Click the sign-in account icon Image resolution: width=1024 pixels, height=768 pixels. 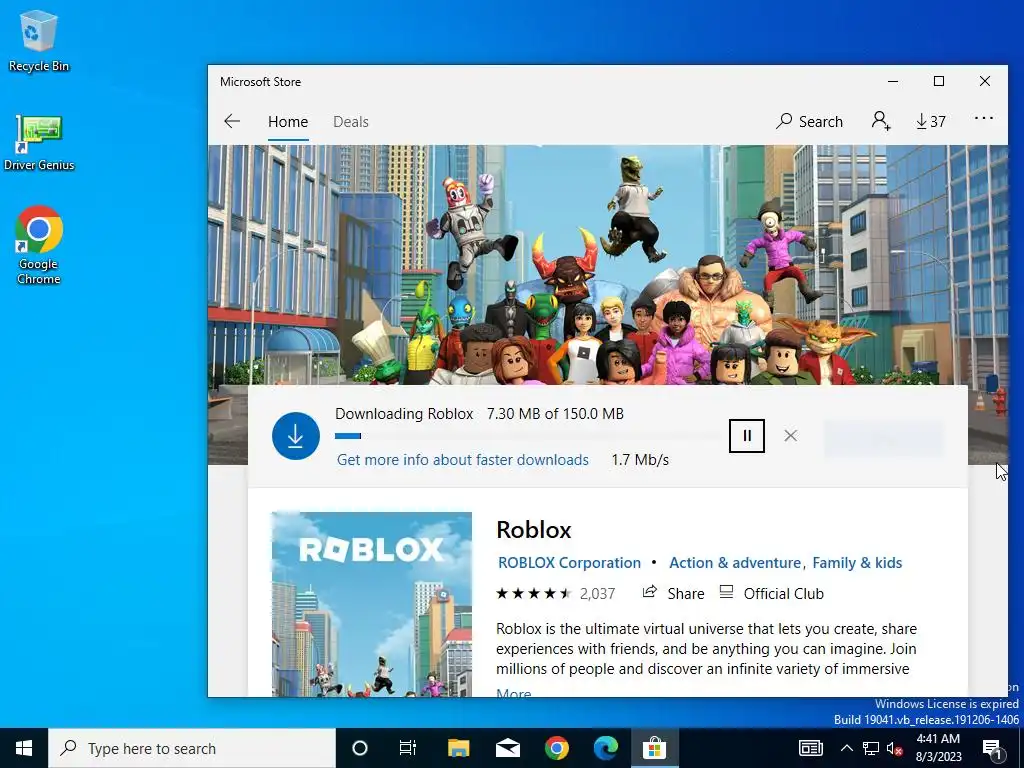click(881, 121)
